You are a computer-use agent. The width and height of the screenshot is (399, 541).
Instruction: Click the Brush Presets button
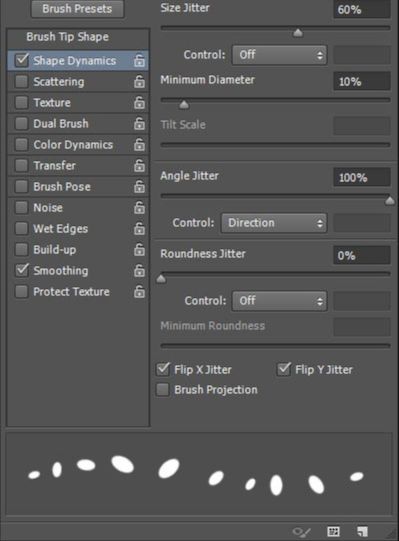tap(77, 9)
